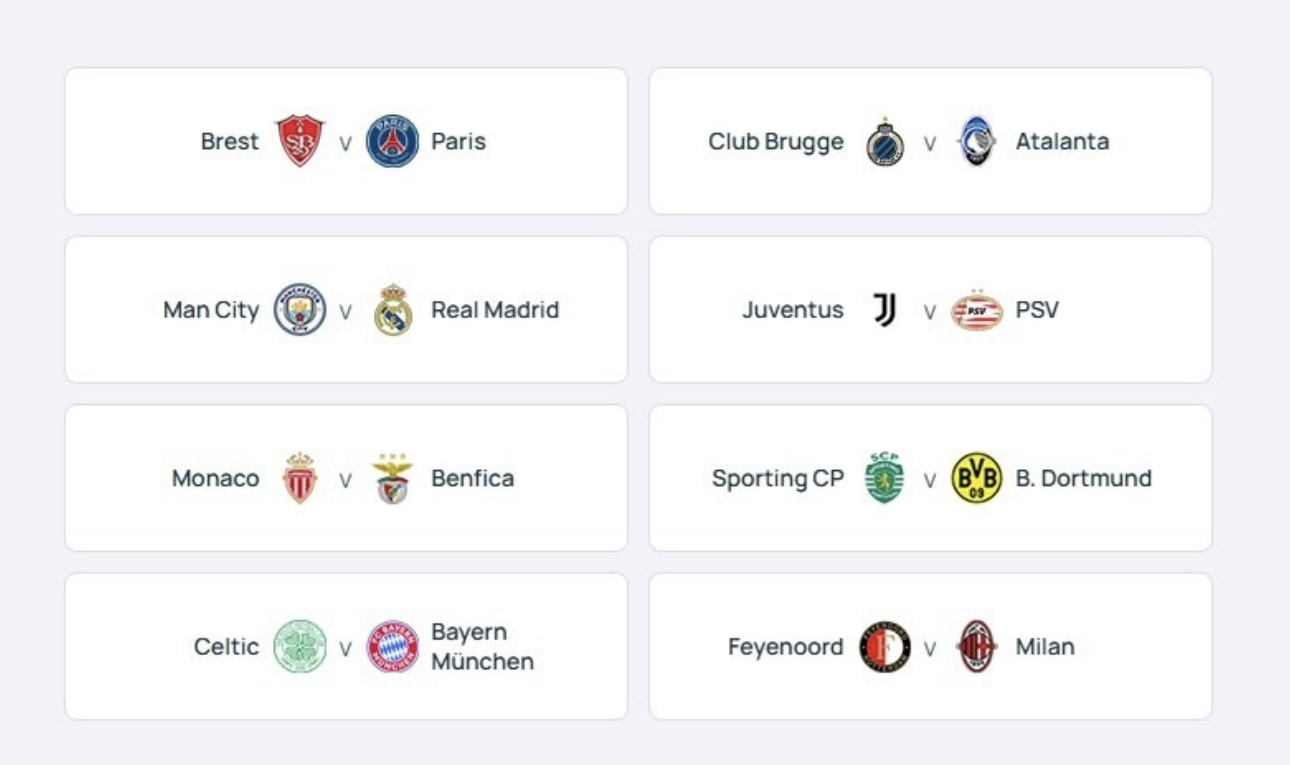Click the PSV club crest

point(976,310)
